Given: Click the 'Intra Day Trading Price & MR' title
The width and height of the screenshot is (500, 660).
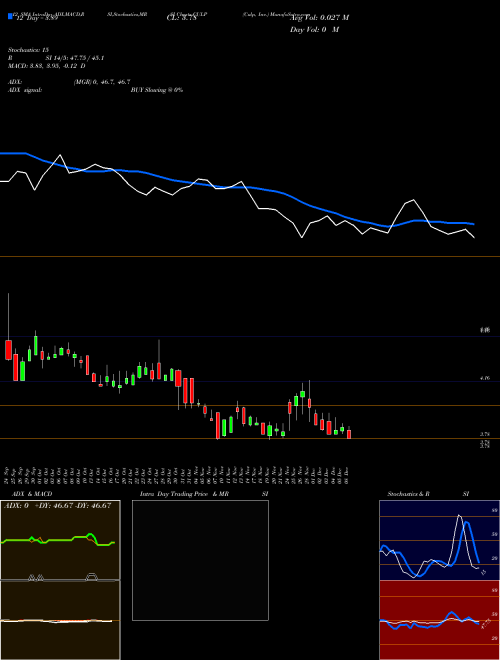Looking at the screenshot, I should coord(184,494).
